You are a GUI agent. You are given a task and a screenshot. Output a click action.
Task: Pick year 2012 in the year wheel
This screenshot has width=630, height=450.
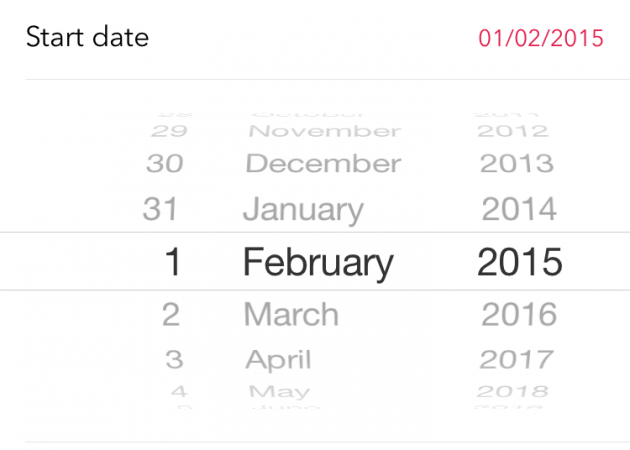pyautogui.click(x=513, y=130)
